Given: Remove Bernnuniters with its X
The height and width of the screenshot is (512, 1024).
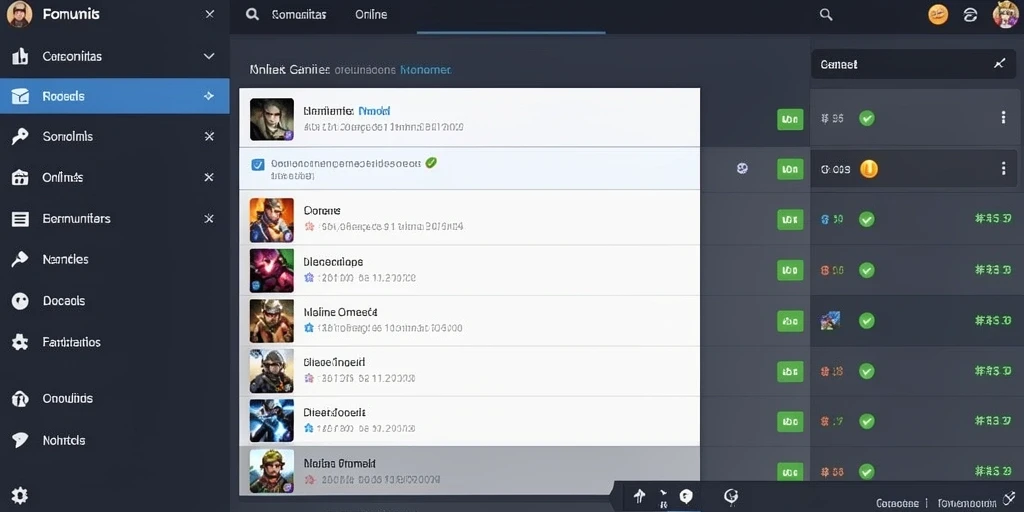Looking at the screenshot, I should pos(209,218).
